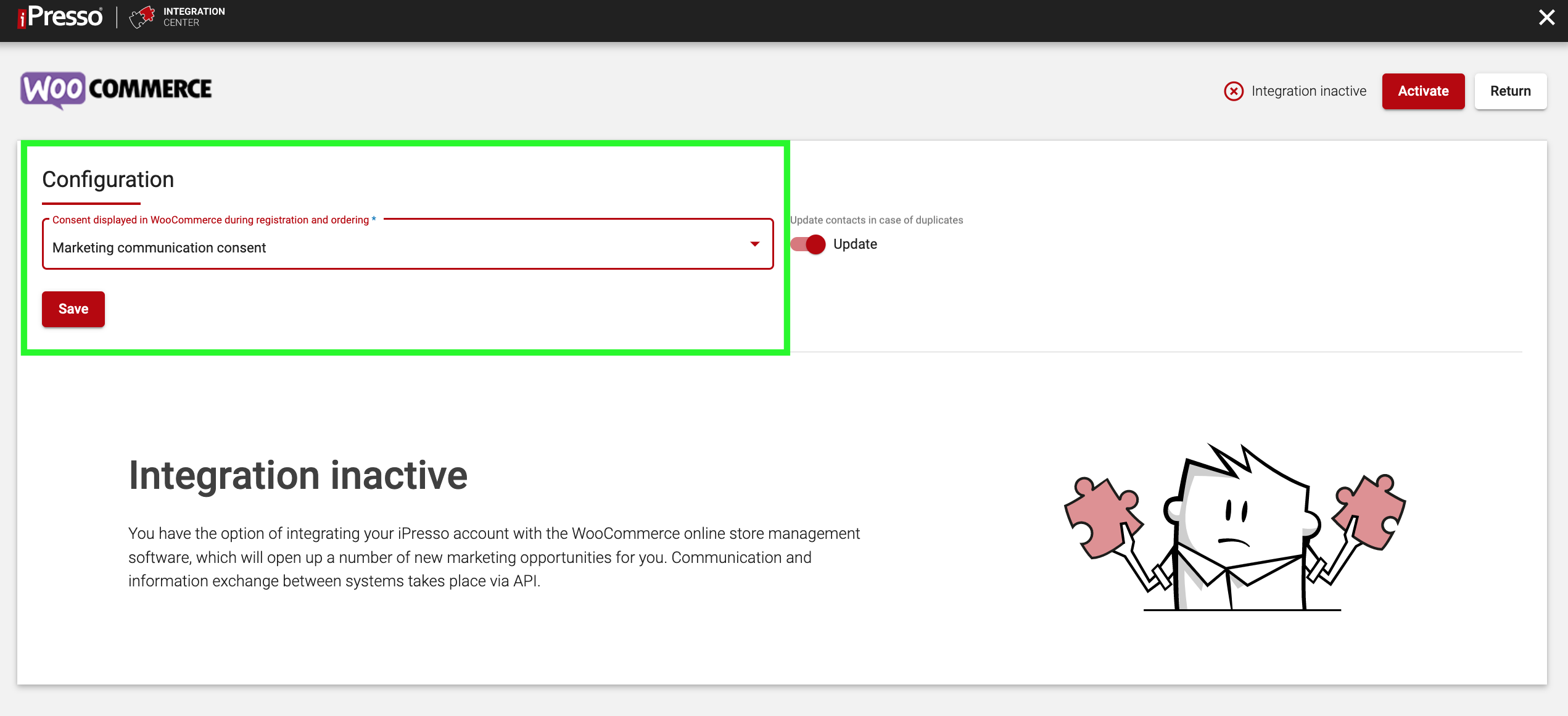This screenshot has height=716, width=1568.
Task: Click the puzzle-holding man illustration
Action: point(1236,527)
